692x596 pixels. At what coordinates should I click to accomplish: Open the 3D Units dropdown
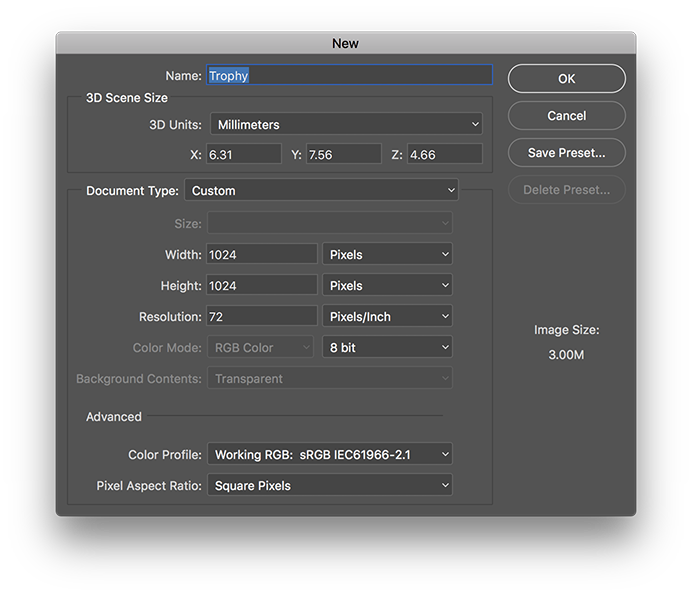coord(346,125)
